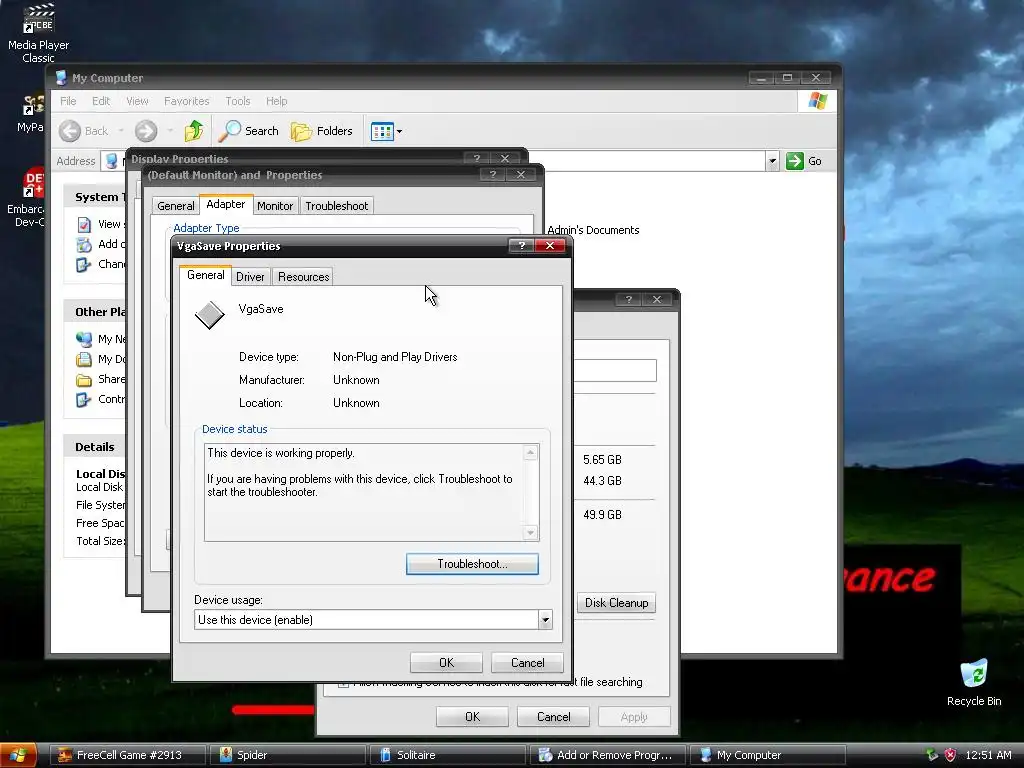This screenshot has height=768, width=1024.
Task: Click the Start button on taskbar
Action: (x=17, y=756)
